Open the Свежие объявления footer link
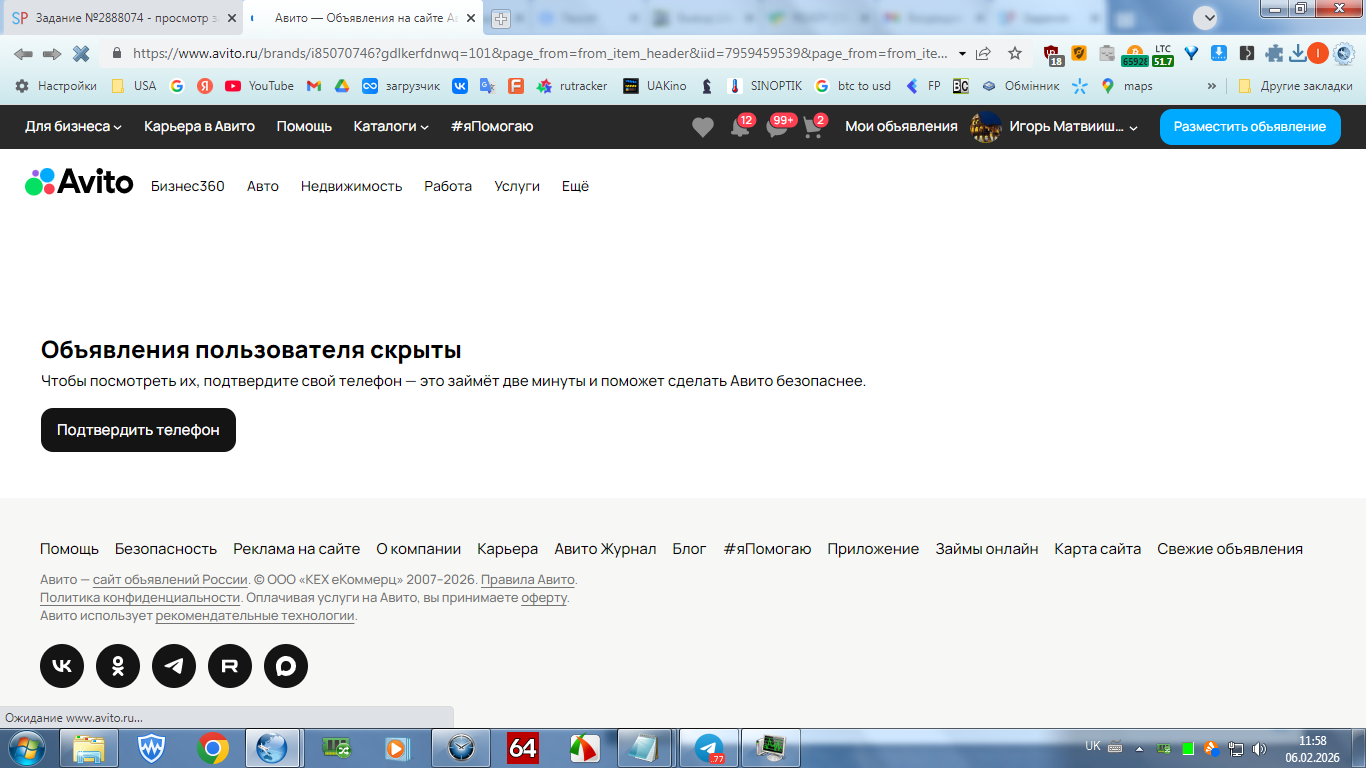This screenshot has height=768, width=1366. click(1230, 549)
